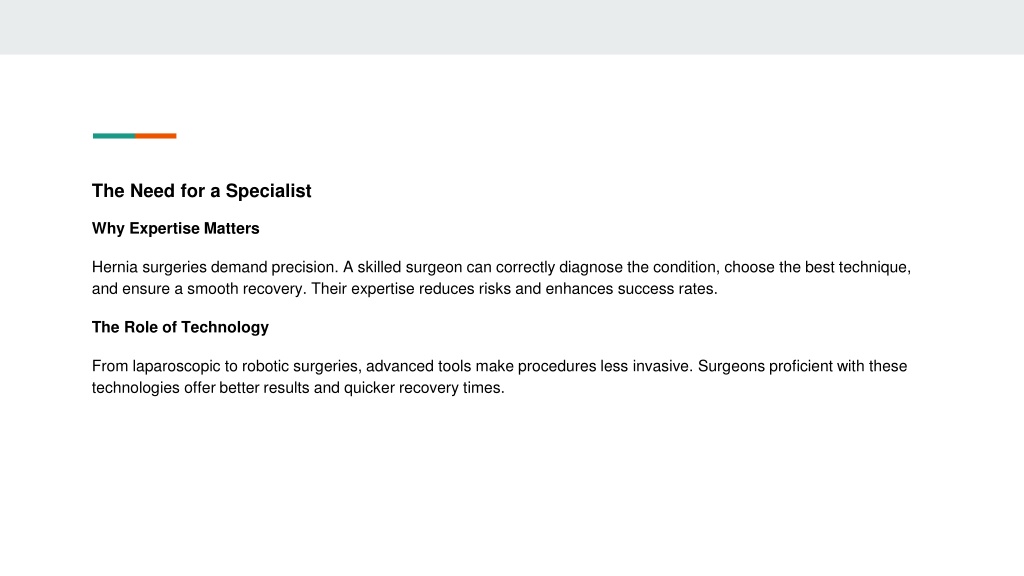Image resolution: width=1024 pixels, height=576 pixels.
Task: Click the word "robotic" in second paragraph
Action: point(265,366)
